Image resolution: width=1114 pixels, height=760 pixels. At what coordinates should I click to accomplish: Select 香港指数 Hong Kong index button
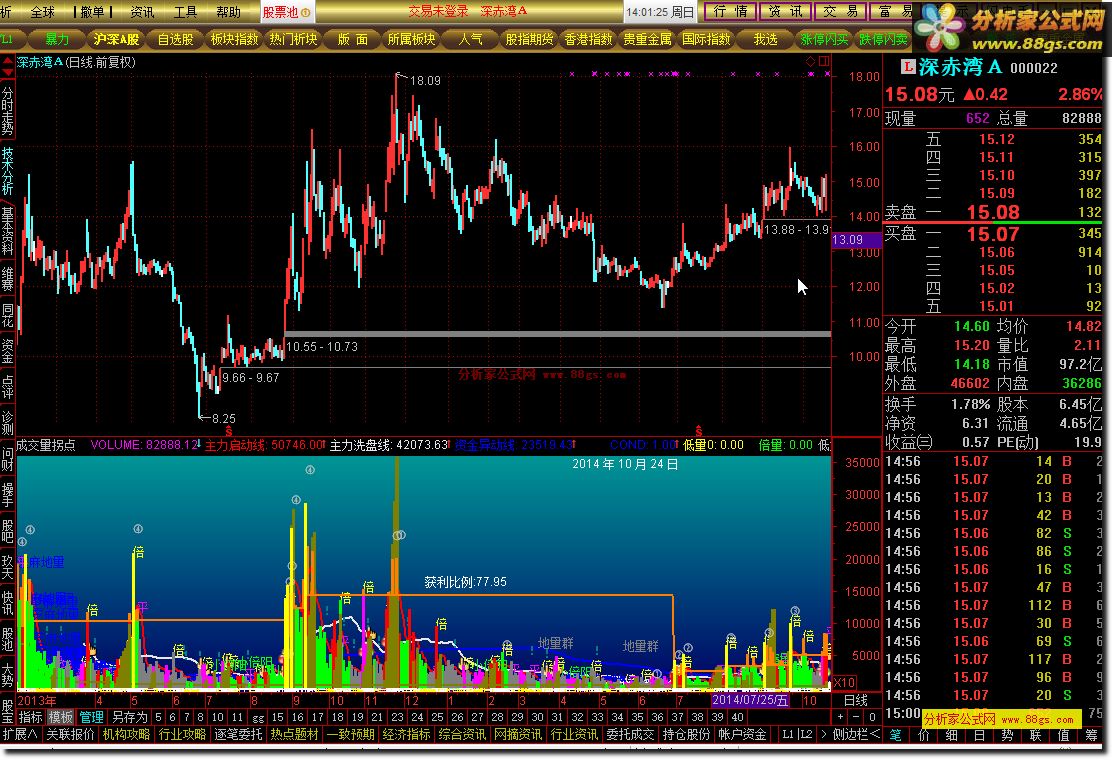pos(588,40)
